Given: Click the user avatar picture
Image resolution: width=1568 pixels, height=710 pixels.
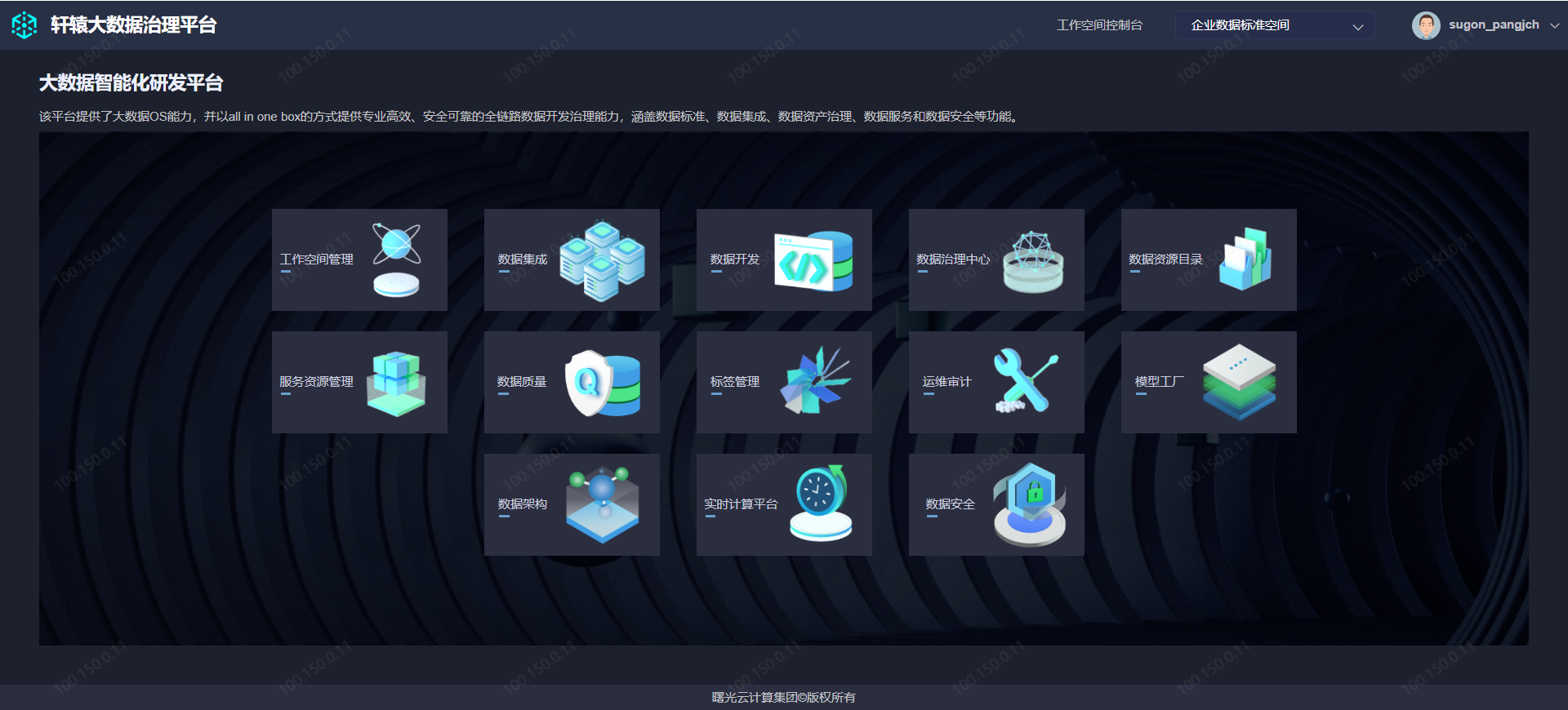Looking at the screenshot, I should 1426,25.
